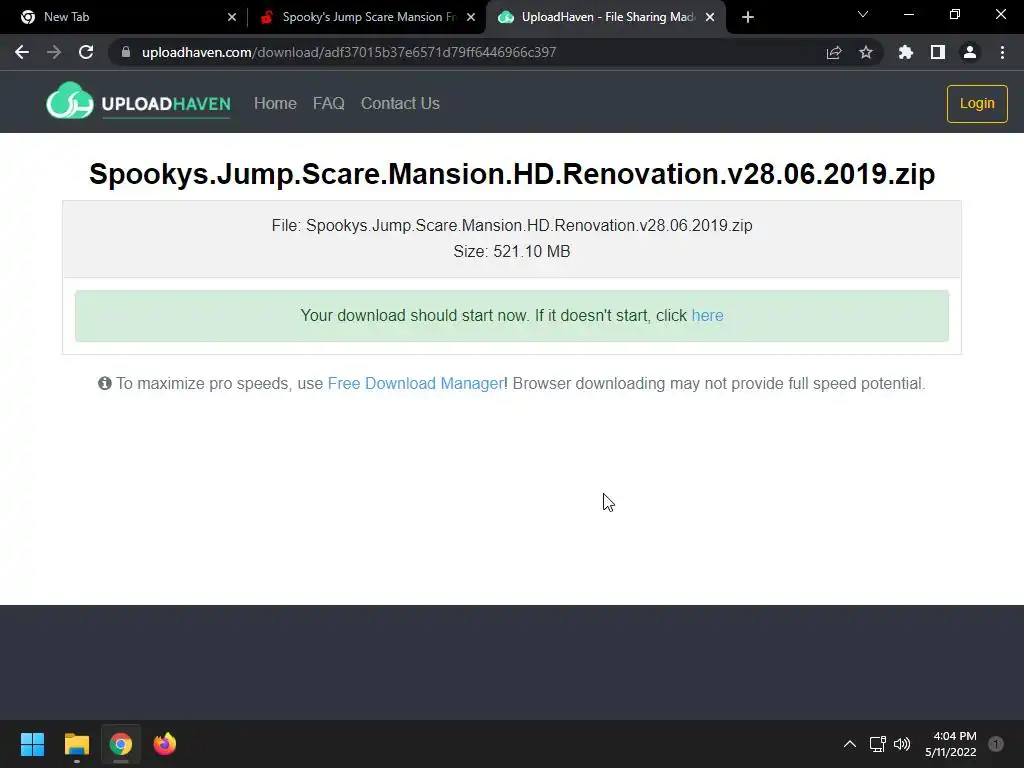The width and height of the screenshot is (1024, 768).
Task: Open the Windows Start menu
Action: (32, 744)
